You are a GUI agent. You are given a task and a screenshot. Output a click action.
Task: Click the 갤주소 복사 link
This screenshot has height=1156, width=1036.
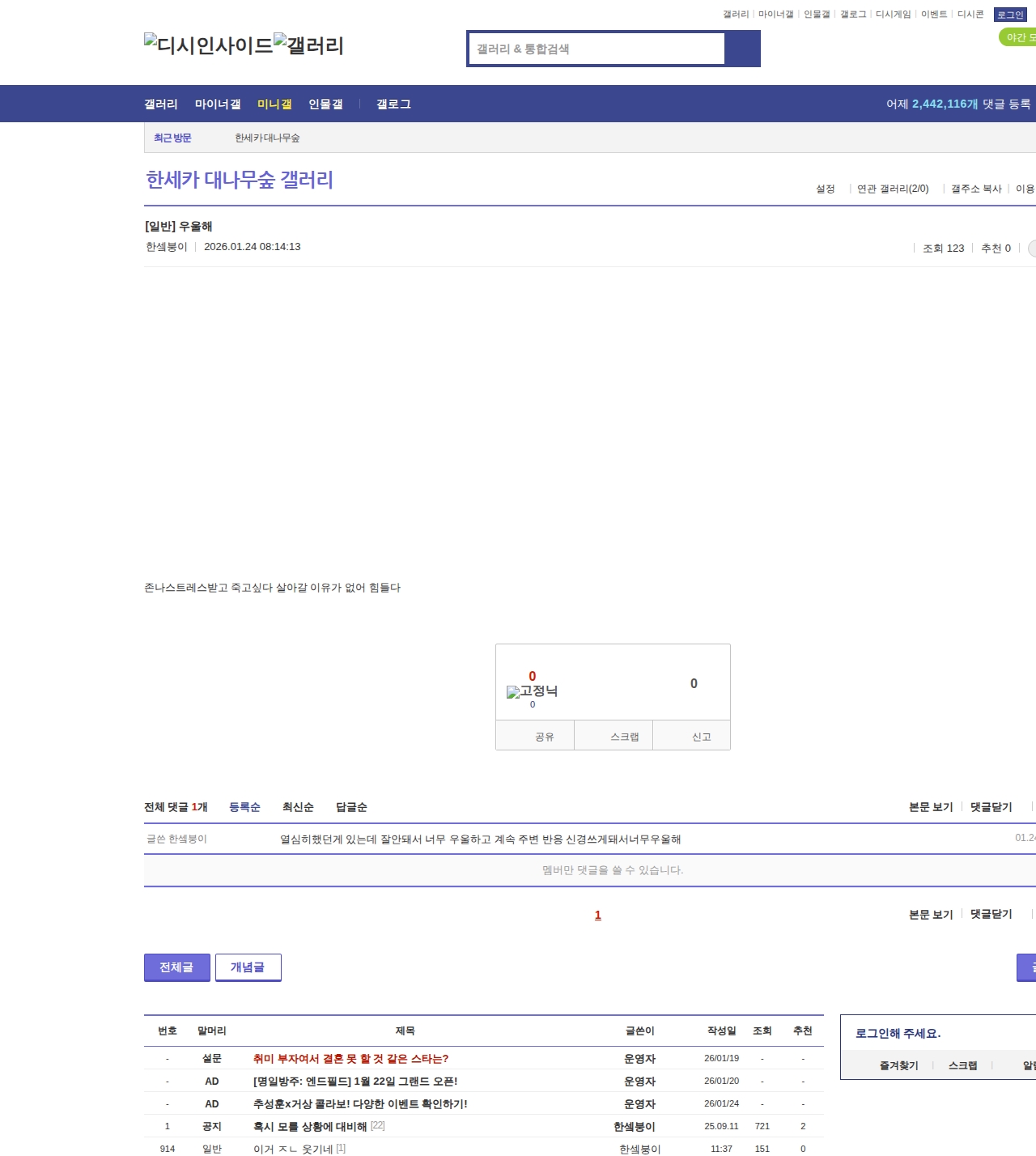click(975, 188)
